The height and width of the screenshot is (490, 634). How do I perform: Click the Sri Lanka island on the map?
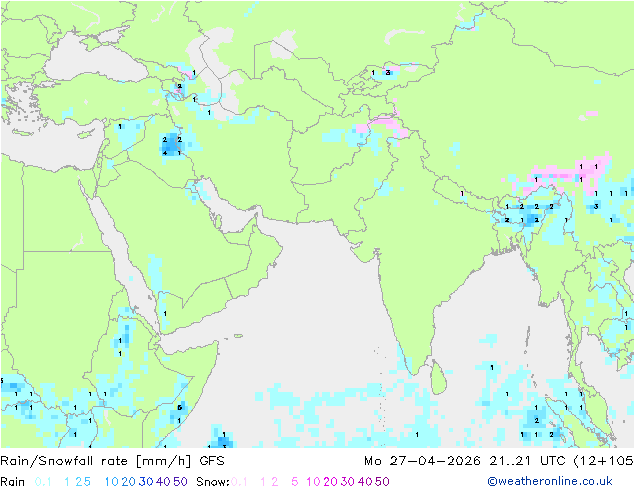439,378
